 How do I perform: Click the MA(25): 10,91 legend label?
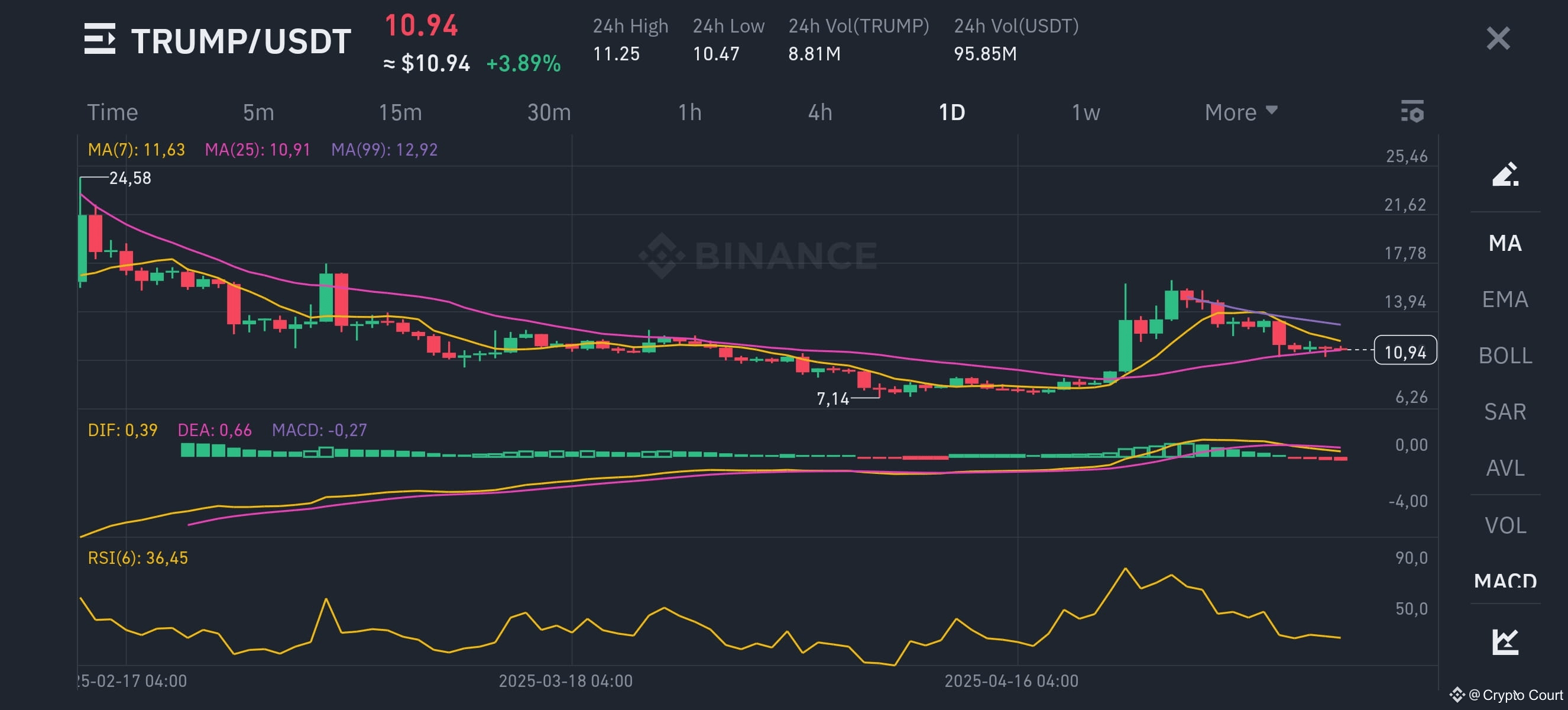257,150
